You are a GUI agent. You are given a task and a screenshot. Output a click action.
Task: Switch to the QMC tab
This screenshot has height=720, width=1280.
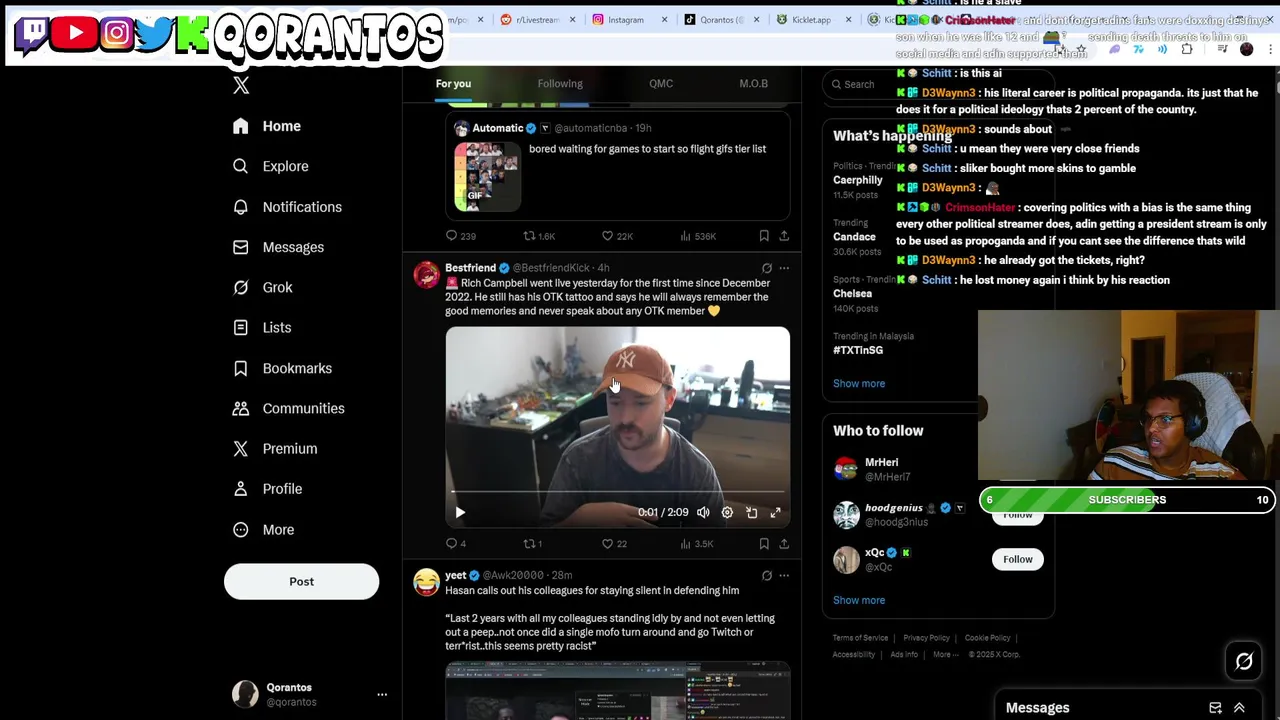[x=661, y=84]
